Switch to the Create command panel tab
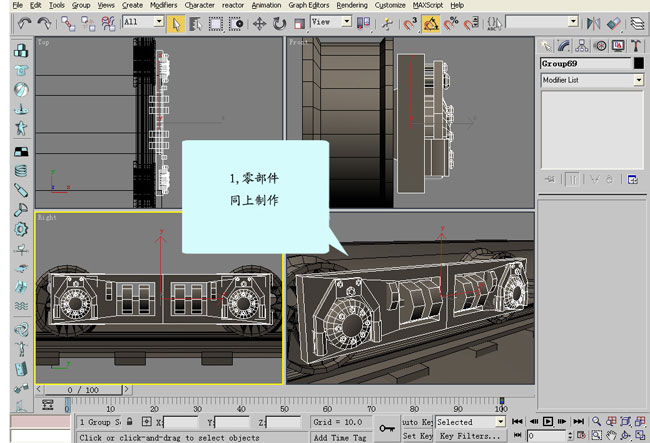 [546, 46]
